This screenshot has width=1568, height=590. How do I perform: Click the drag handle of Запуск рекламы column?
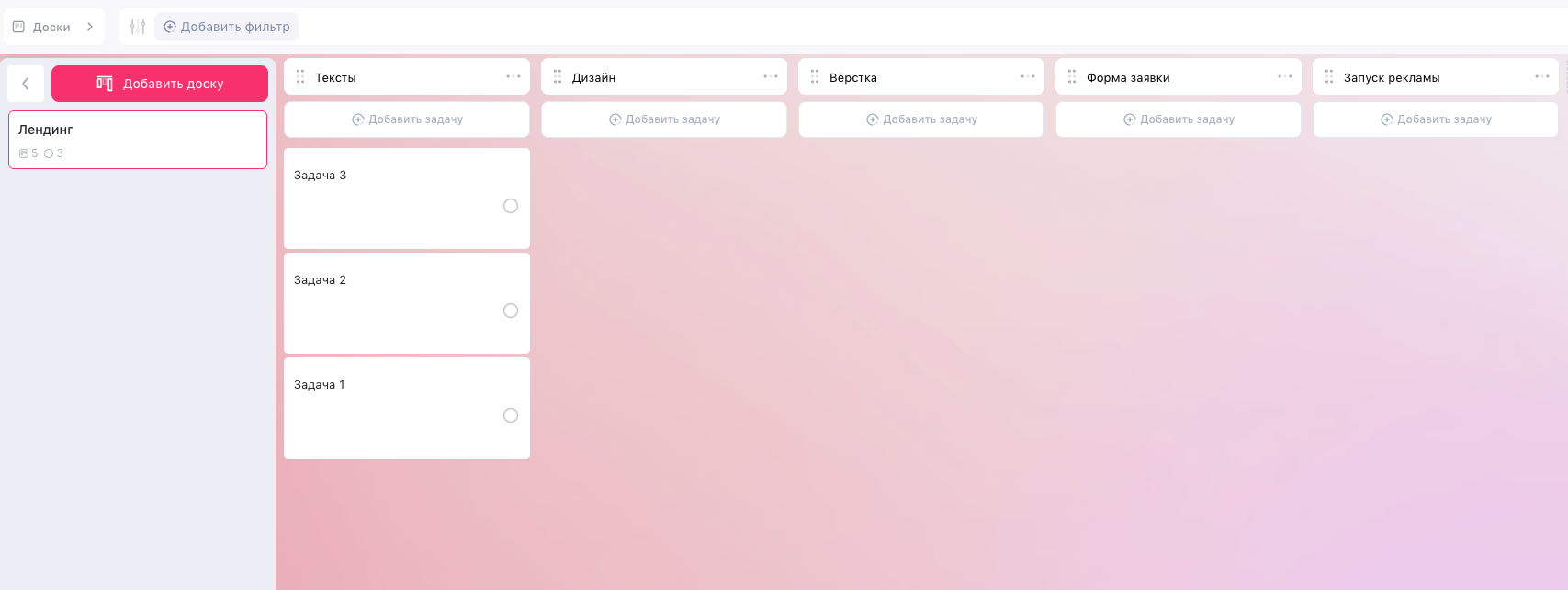pyautogui.click(x=1329, y=77)
